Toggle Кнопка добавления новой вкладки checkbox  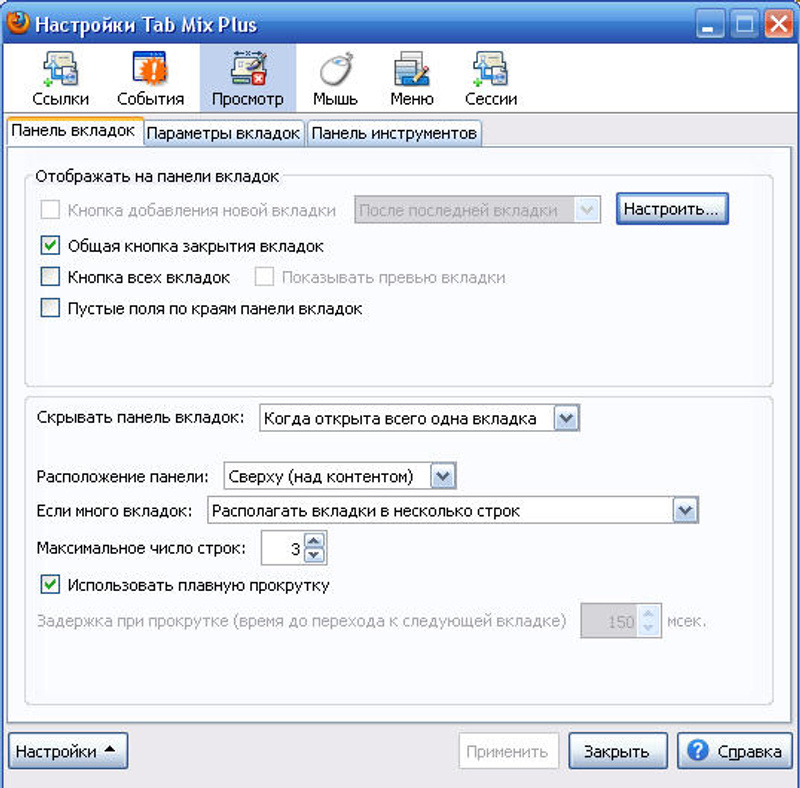point(50,209)
